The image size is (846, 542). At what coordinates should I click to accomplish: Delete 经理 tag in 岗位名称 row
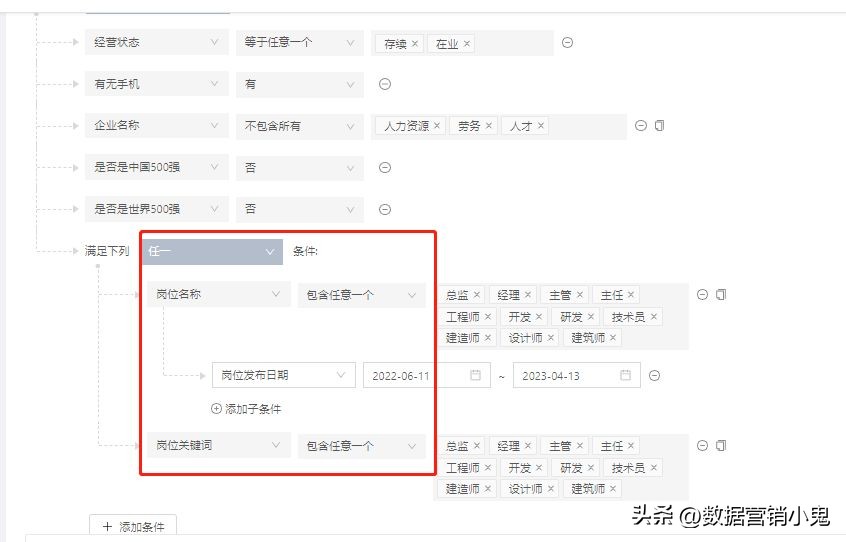tap(528, 295)
